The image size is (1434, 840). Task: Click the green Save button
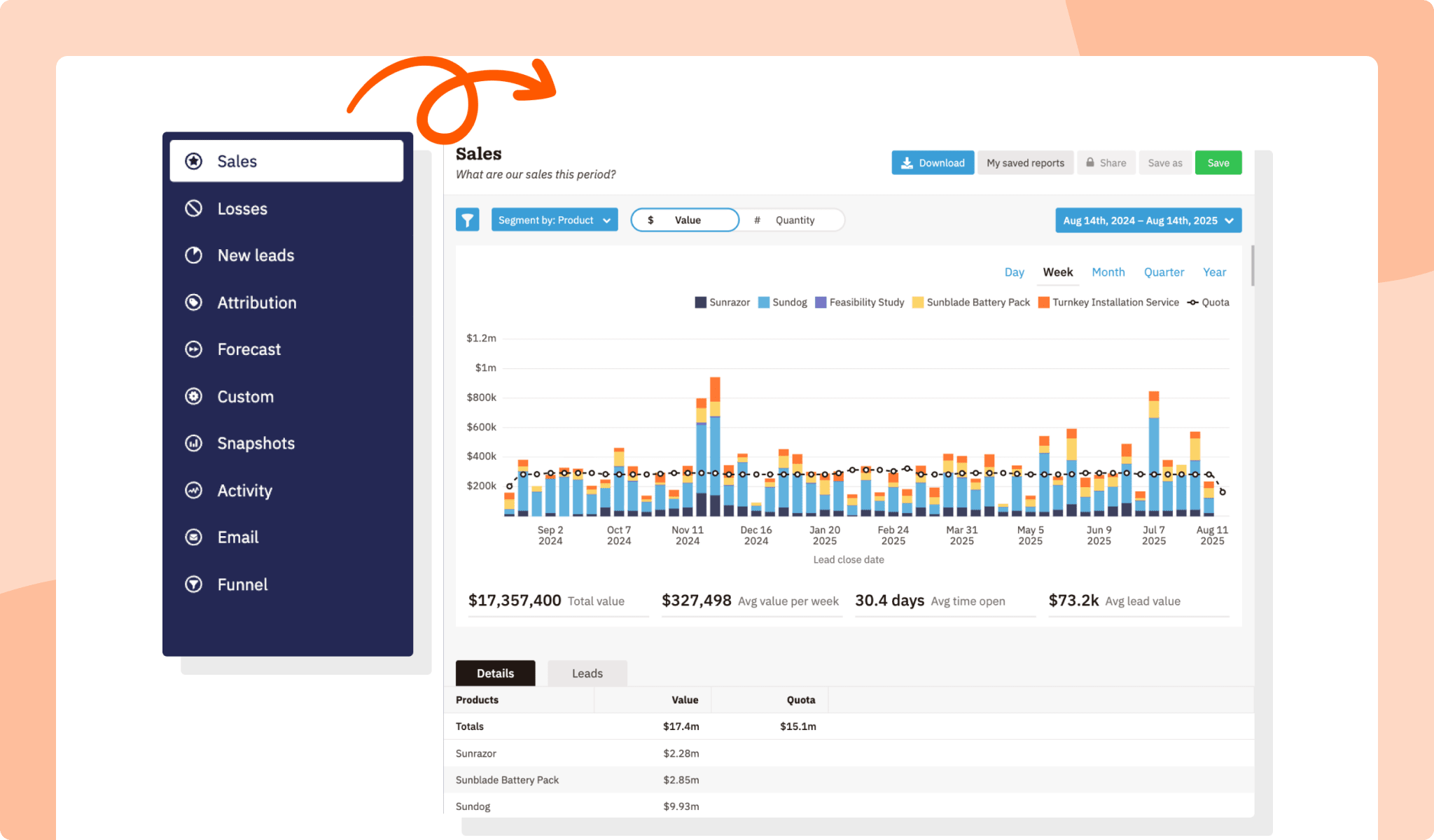point(1218,162)
